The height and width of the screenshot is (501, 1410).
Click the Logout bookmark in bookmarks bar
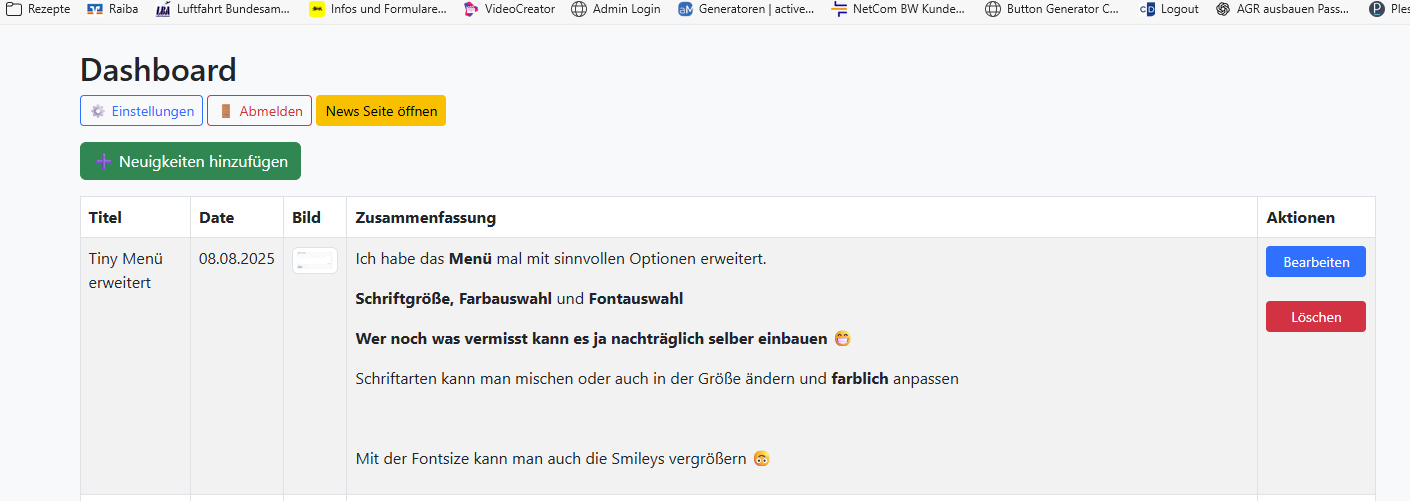click(x=1170, y=9)
